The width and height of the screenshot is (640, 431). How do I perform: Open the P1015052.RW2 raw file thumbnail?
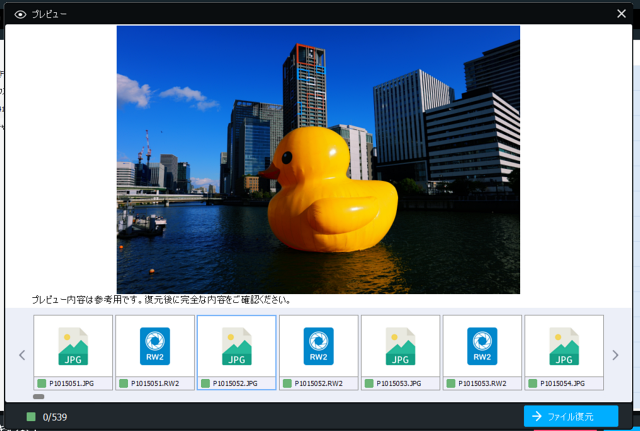(x=319, y=346)
